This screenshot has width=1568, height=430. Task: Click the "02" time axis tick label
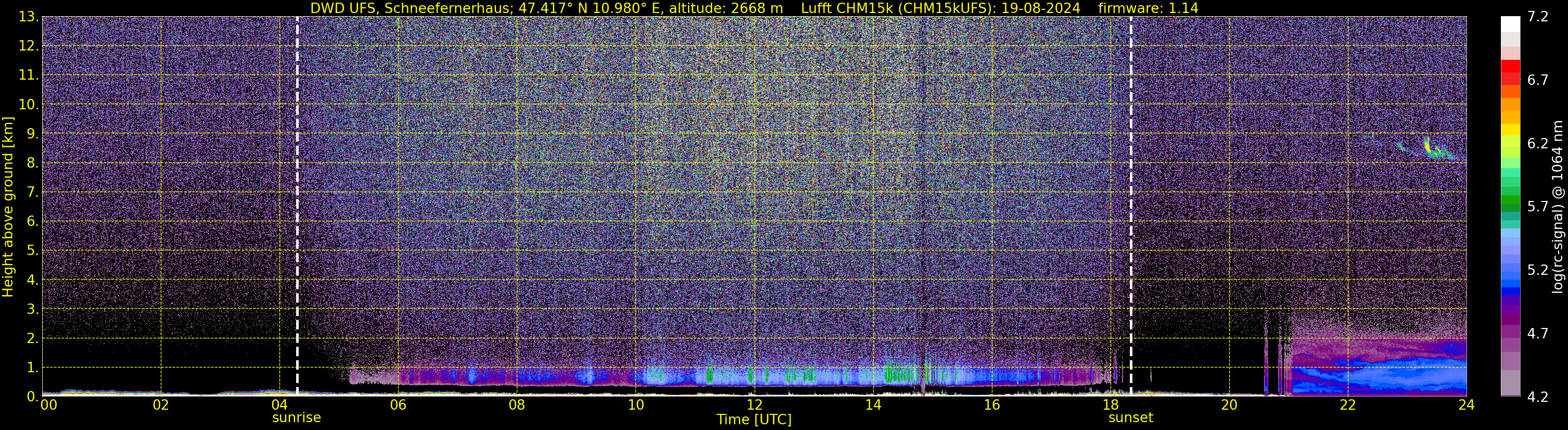[161, 405]
